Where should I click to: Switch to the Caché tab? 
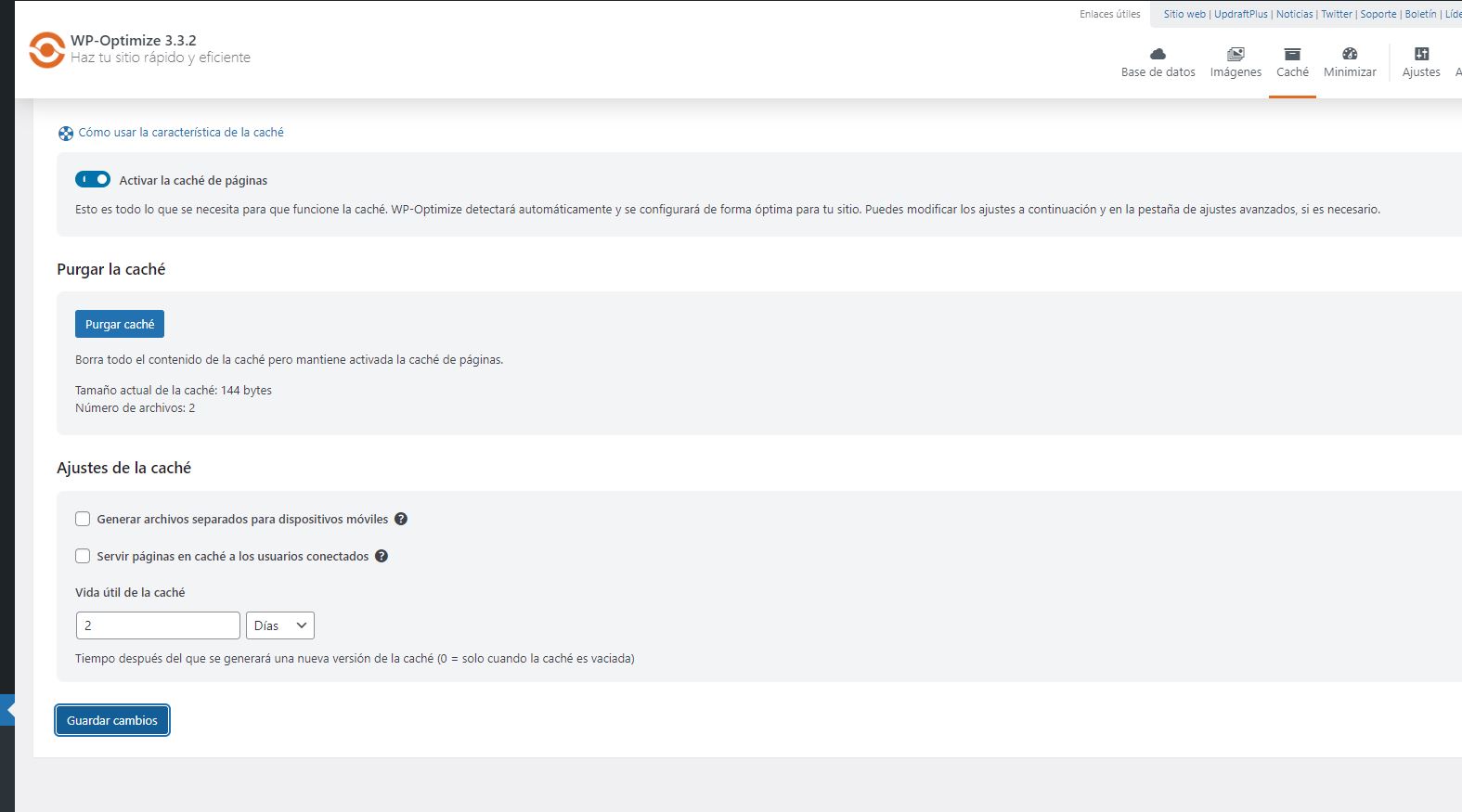tap(1292, 61)
